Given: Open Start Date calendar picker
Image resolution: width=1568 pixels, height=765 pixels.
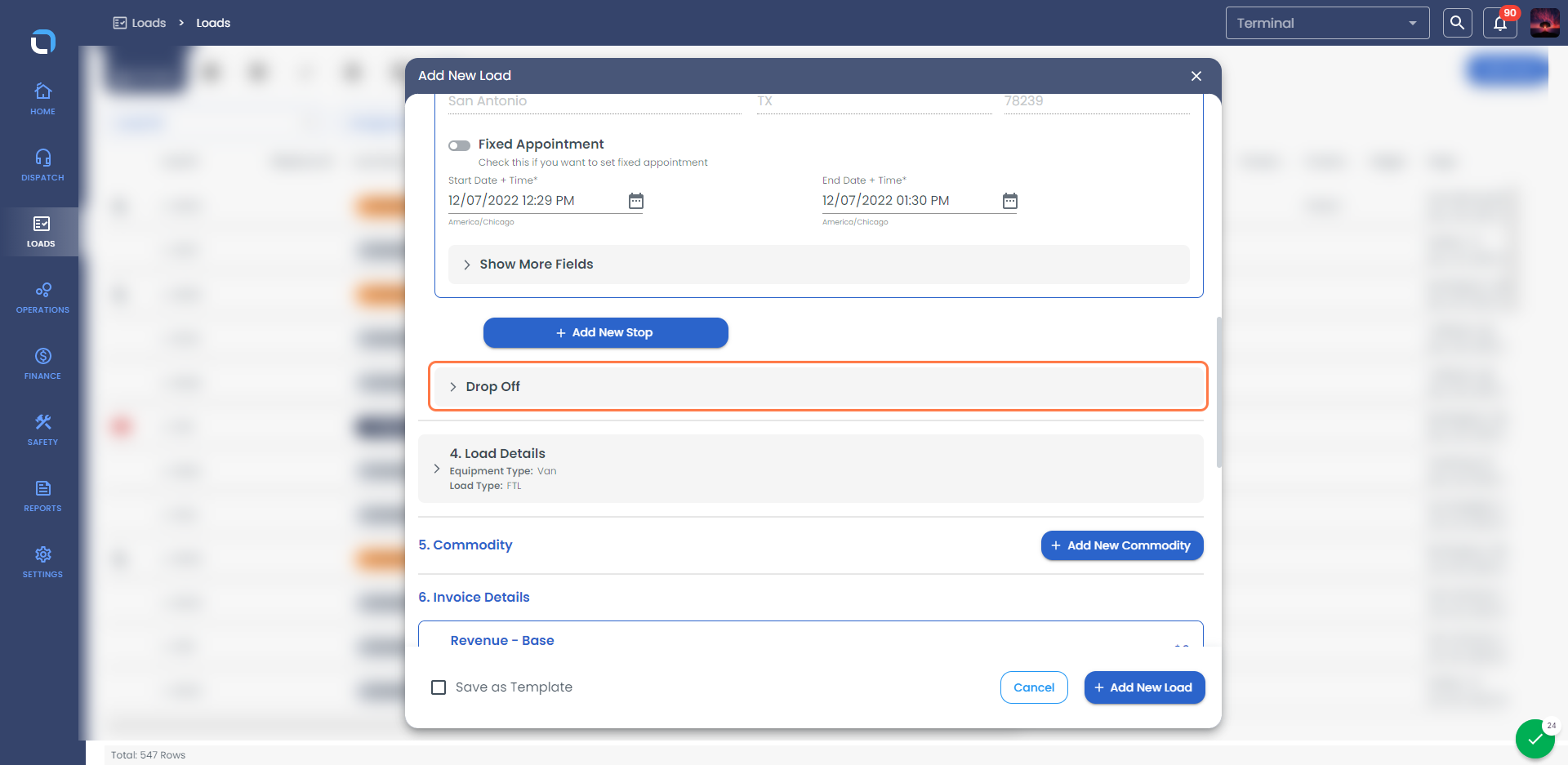Looking at the screenshot, I should click(635, 201).
